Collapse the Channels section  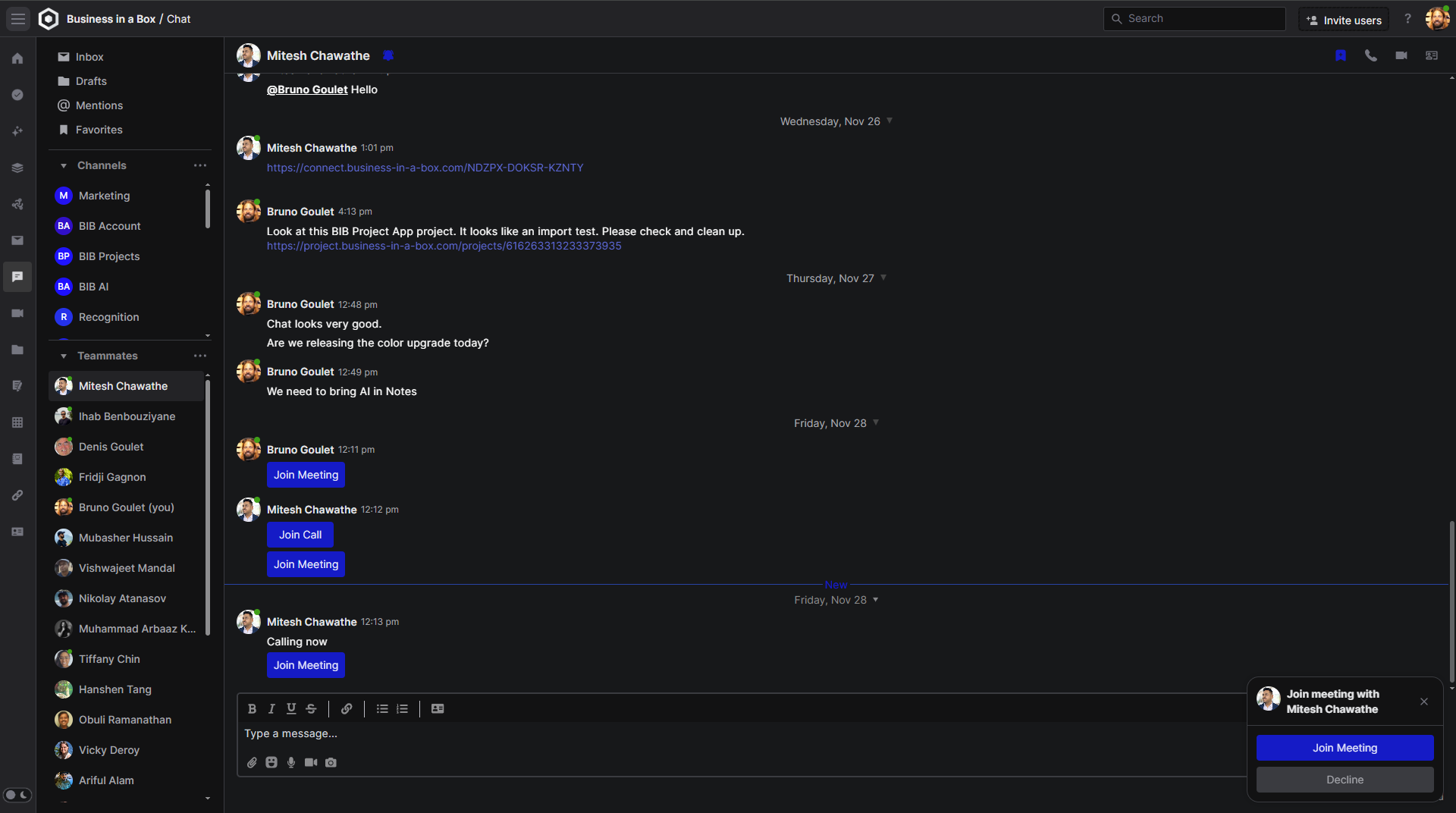[64, 165]
